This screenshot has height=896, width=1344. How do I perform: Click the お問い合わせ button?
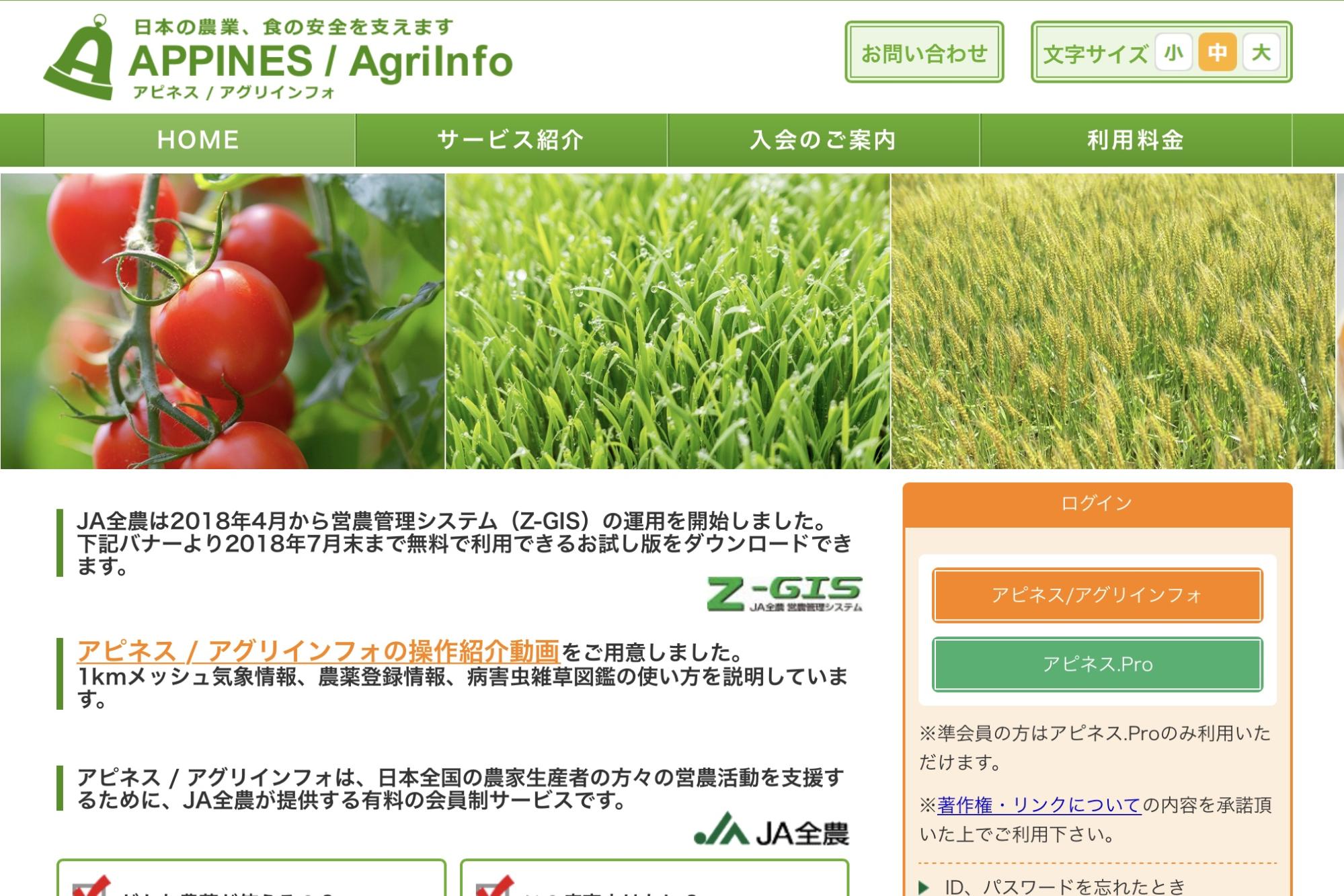[x=924, y=52]
